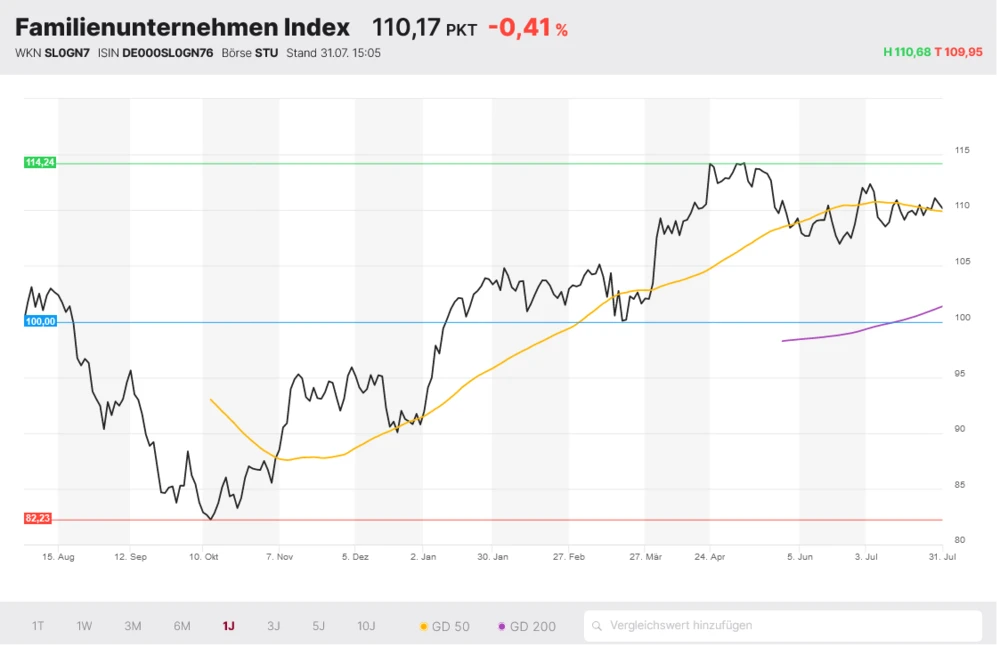The image size is (1000, 647).
Task: Click the green 114,24 high label
Action: click(40, 162)
